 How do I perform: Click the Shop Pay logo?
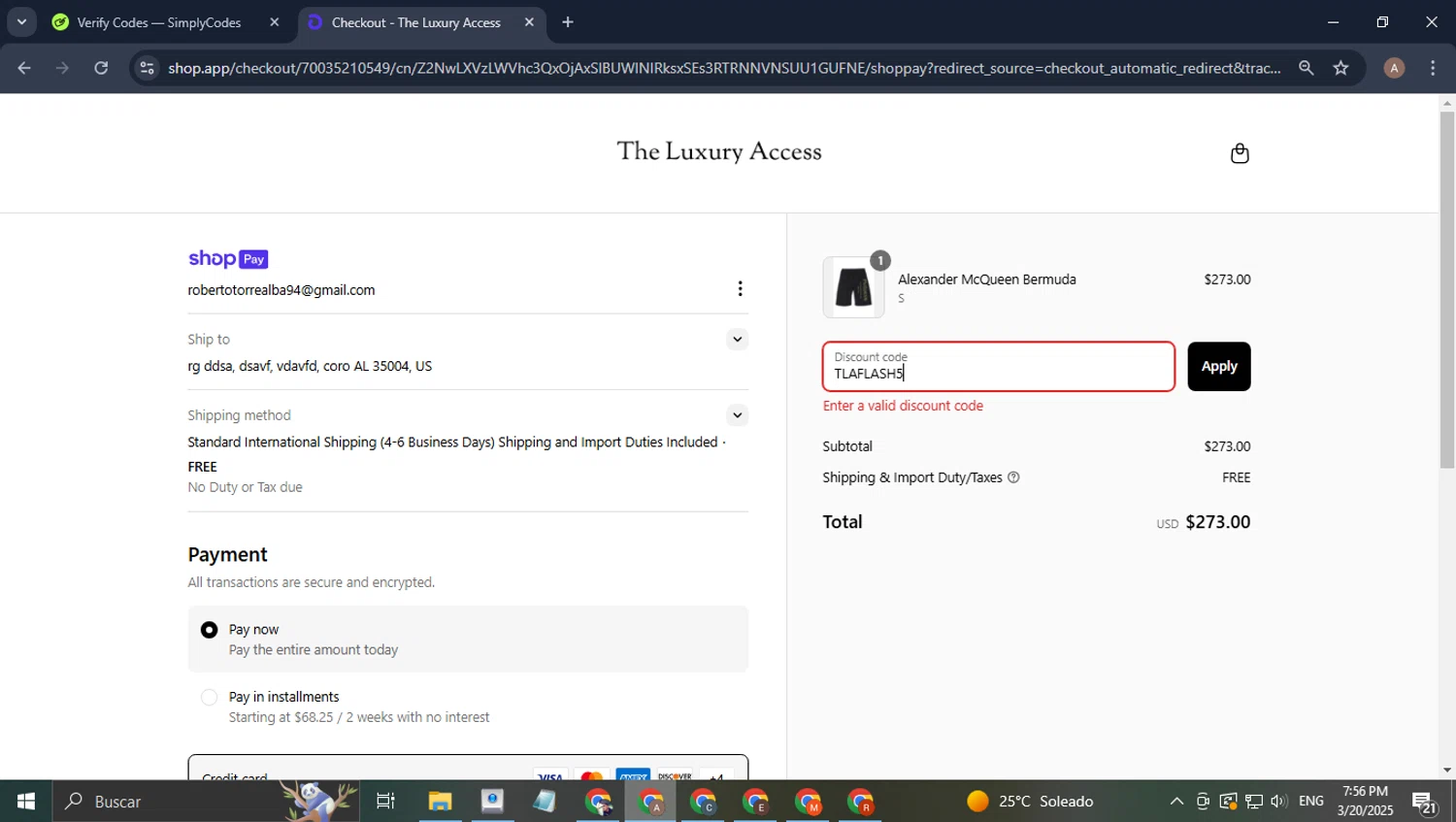(x=228, y=259)
